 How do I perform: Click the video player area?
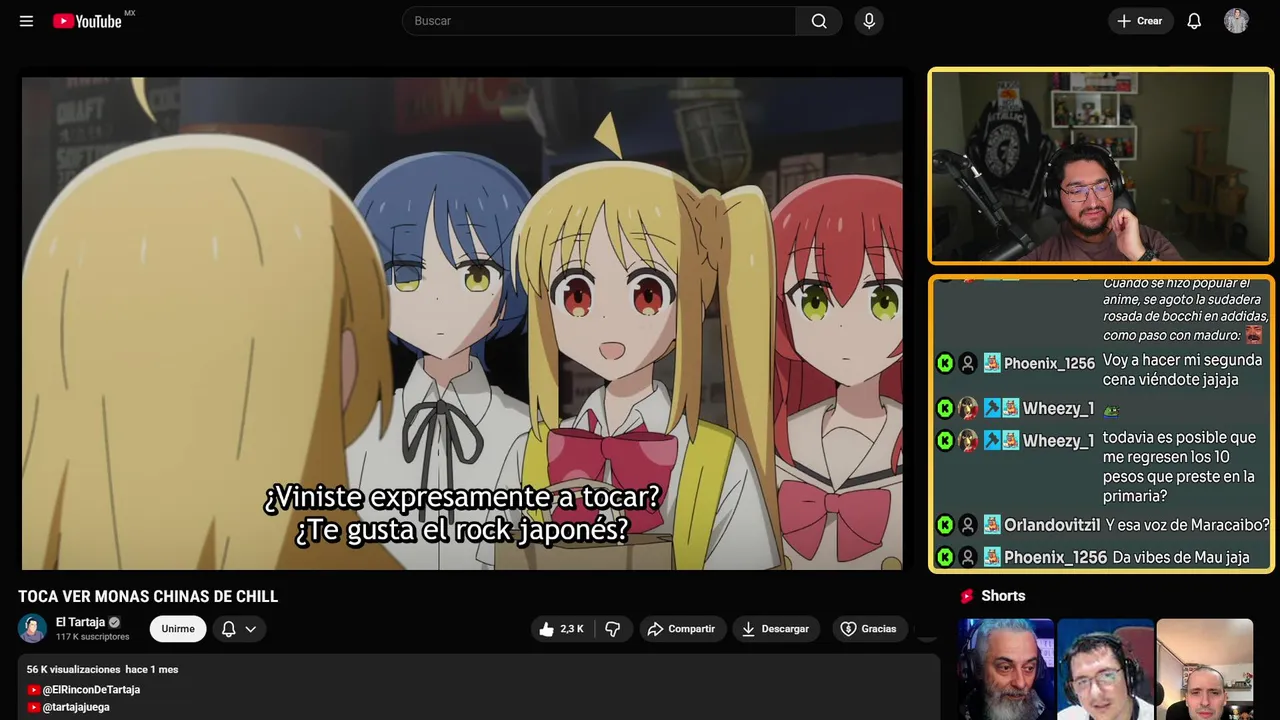click(x=462, y=323)
